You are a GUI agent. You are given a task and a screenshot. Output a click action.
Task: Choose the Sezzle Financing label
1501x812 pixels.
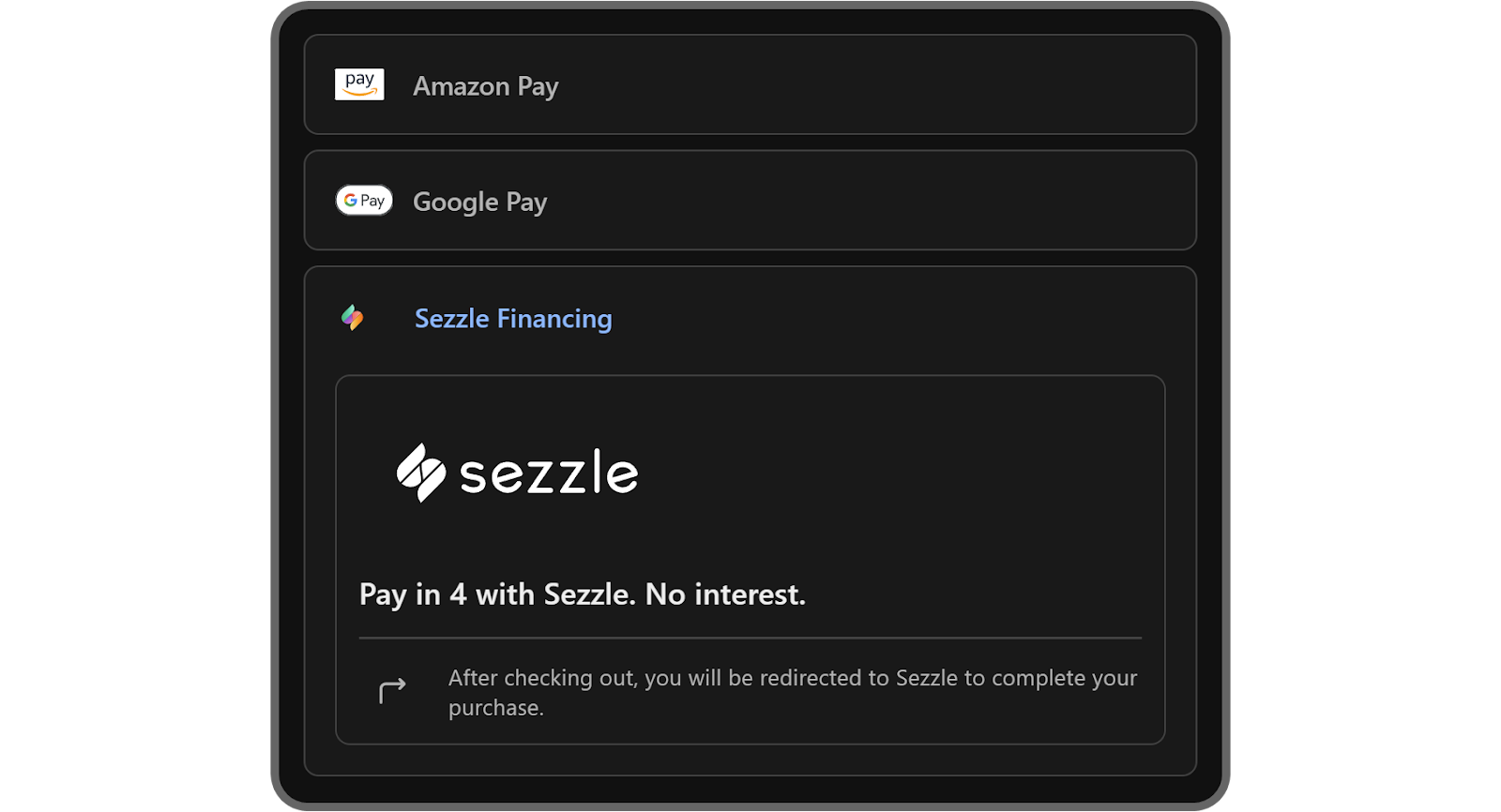[513, 319]
